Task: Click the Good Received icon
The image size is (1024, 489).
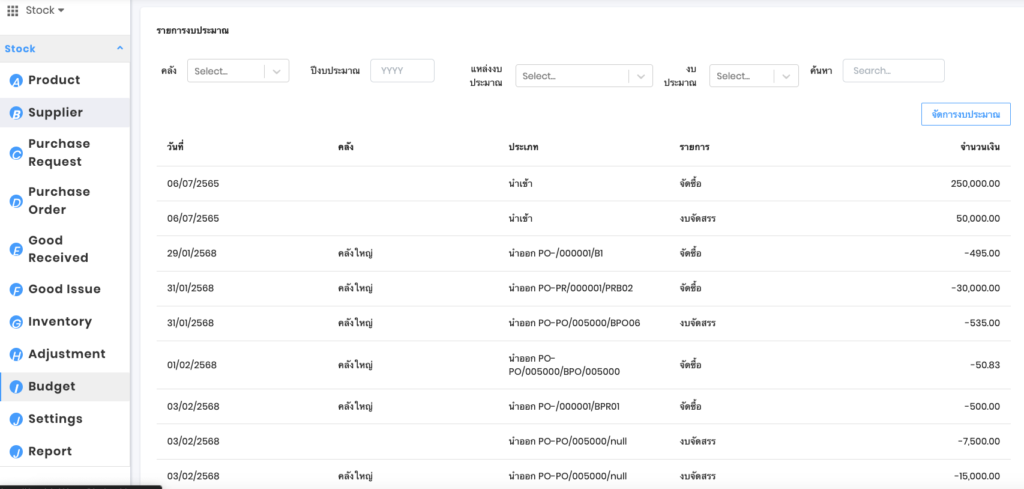Action: coord(16,249)
